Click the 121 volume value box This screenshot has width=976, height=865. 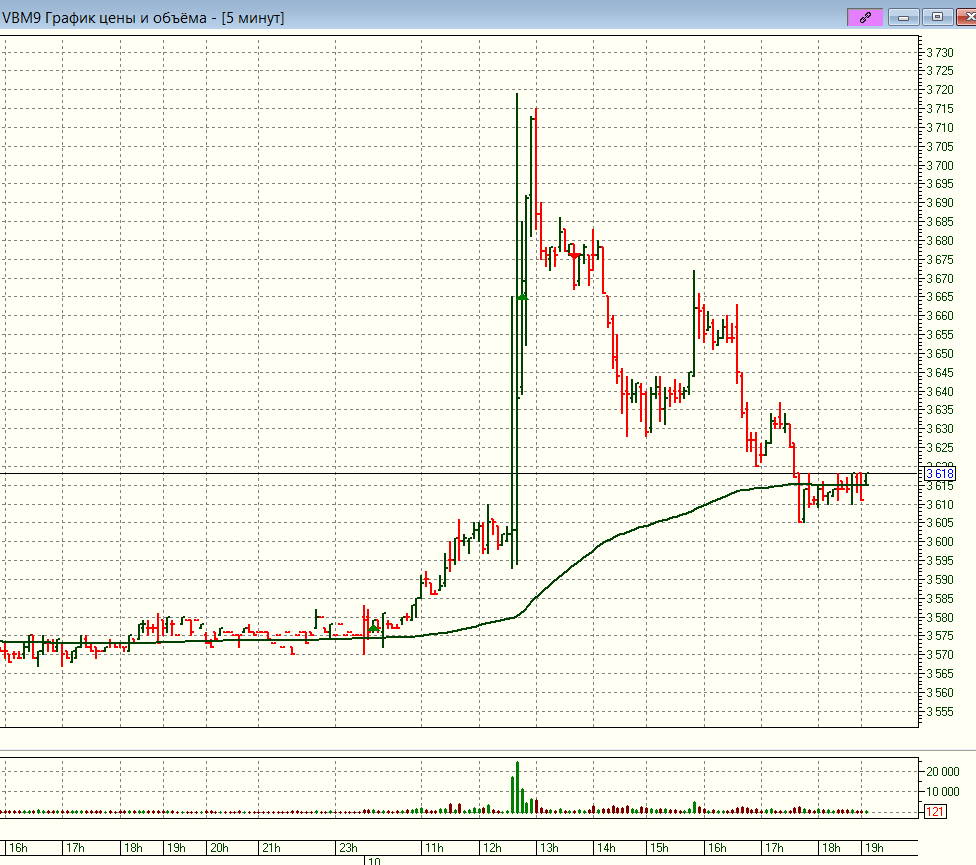click(x=936, y=812)
